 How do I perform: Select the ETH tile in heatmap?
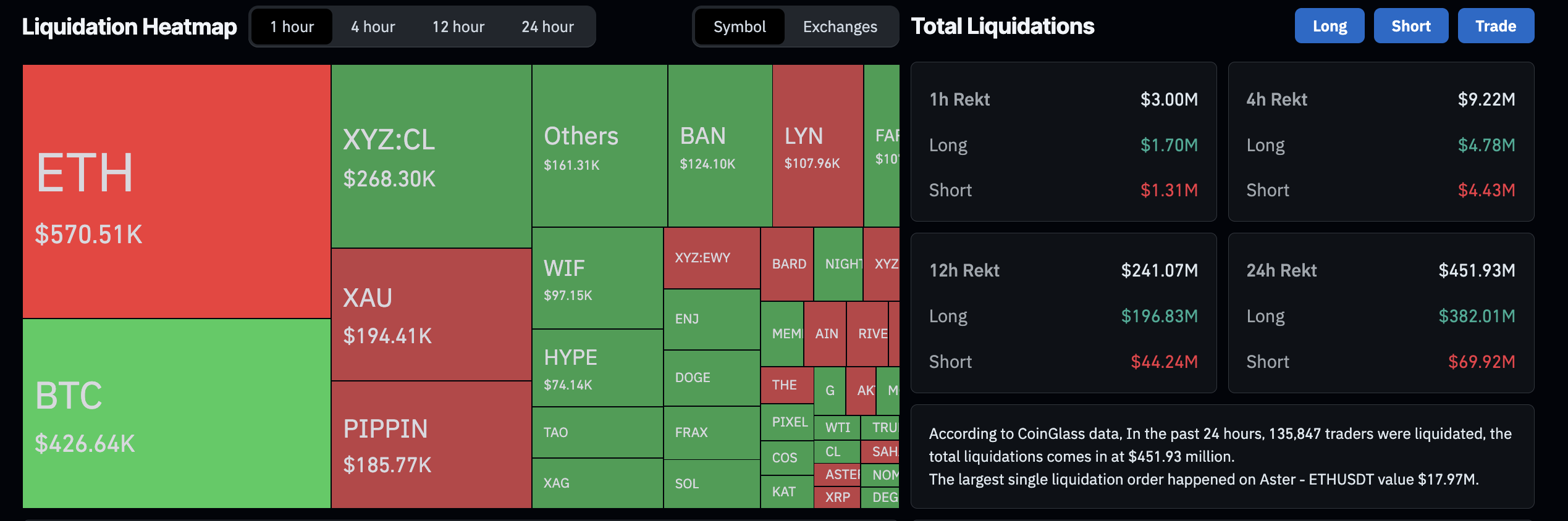177,191
